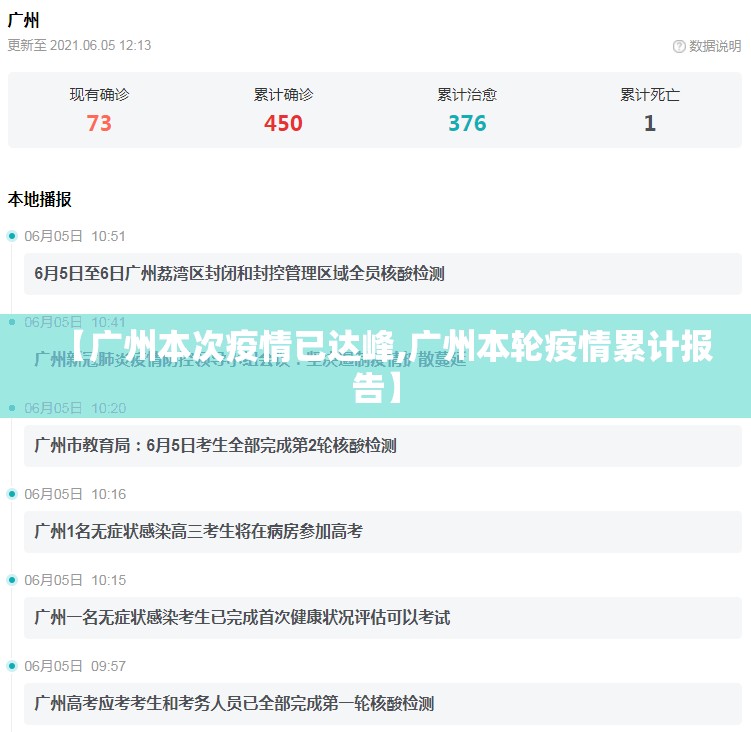
Task: Click the timeline dot beside 10:16
Action: (12, 494)
